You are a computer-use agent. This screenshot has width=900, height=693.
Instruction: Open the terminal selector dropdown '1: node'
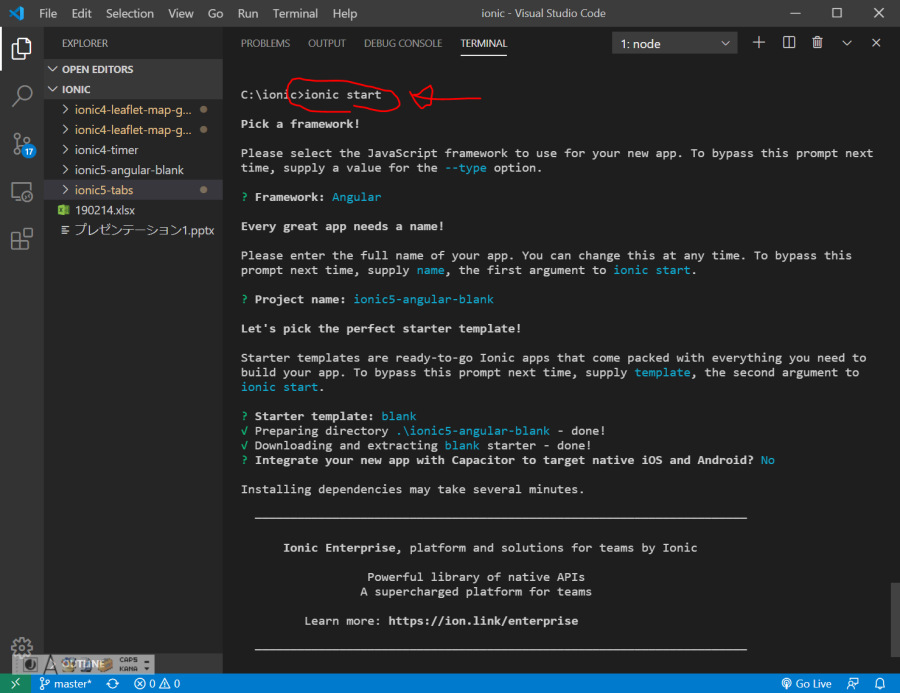pos(675,44)
